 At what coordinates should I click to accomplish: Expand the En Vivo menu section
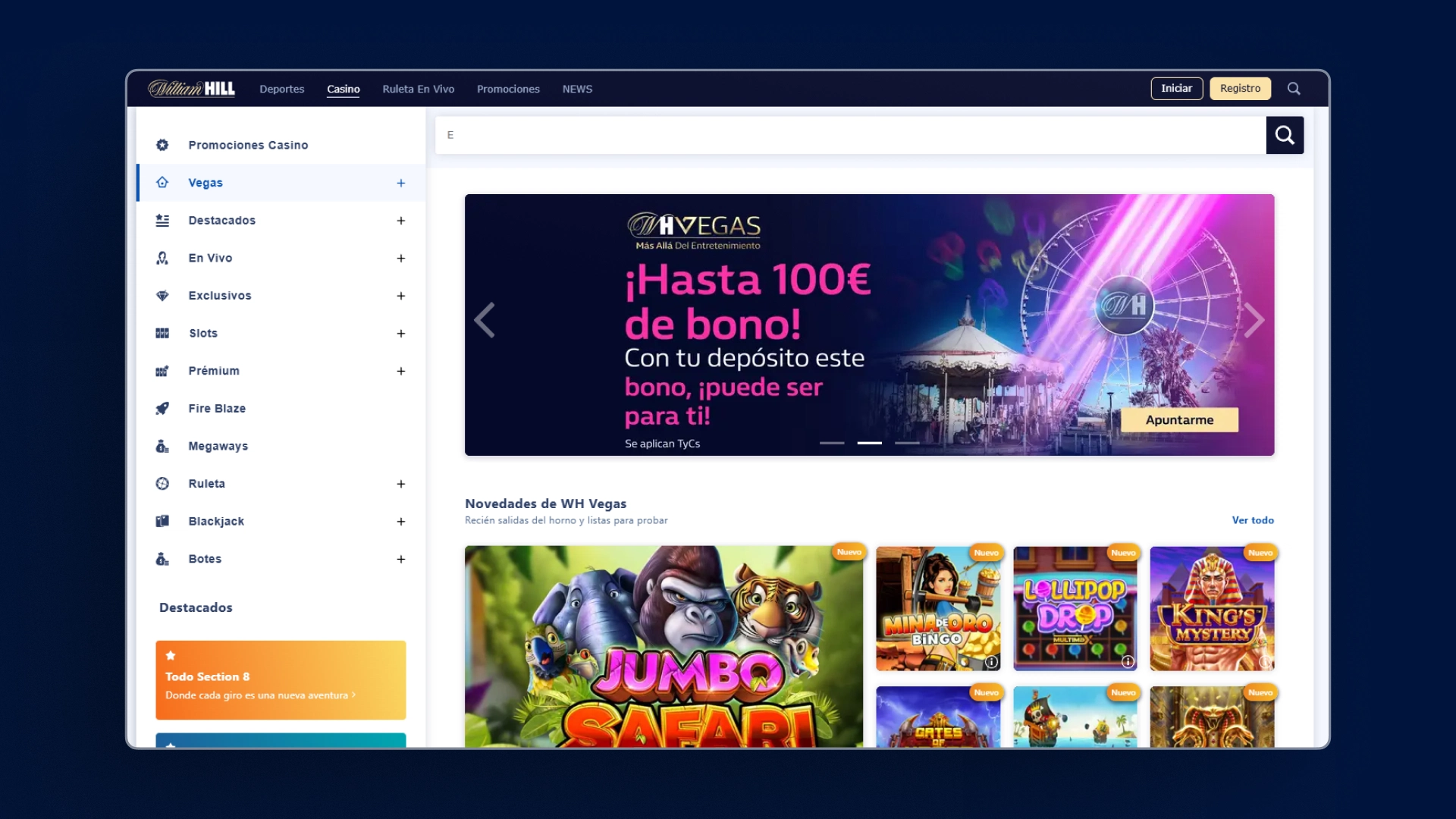tap(401, 258)
